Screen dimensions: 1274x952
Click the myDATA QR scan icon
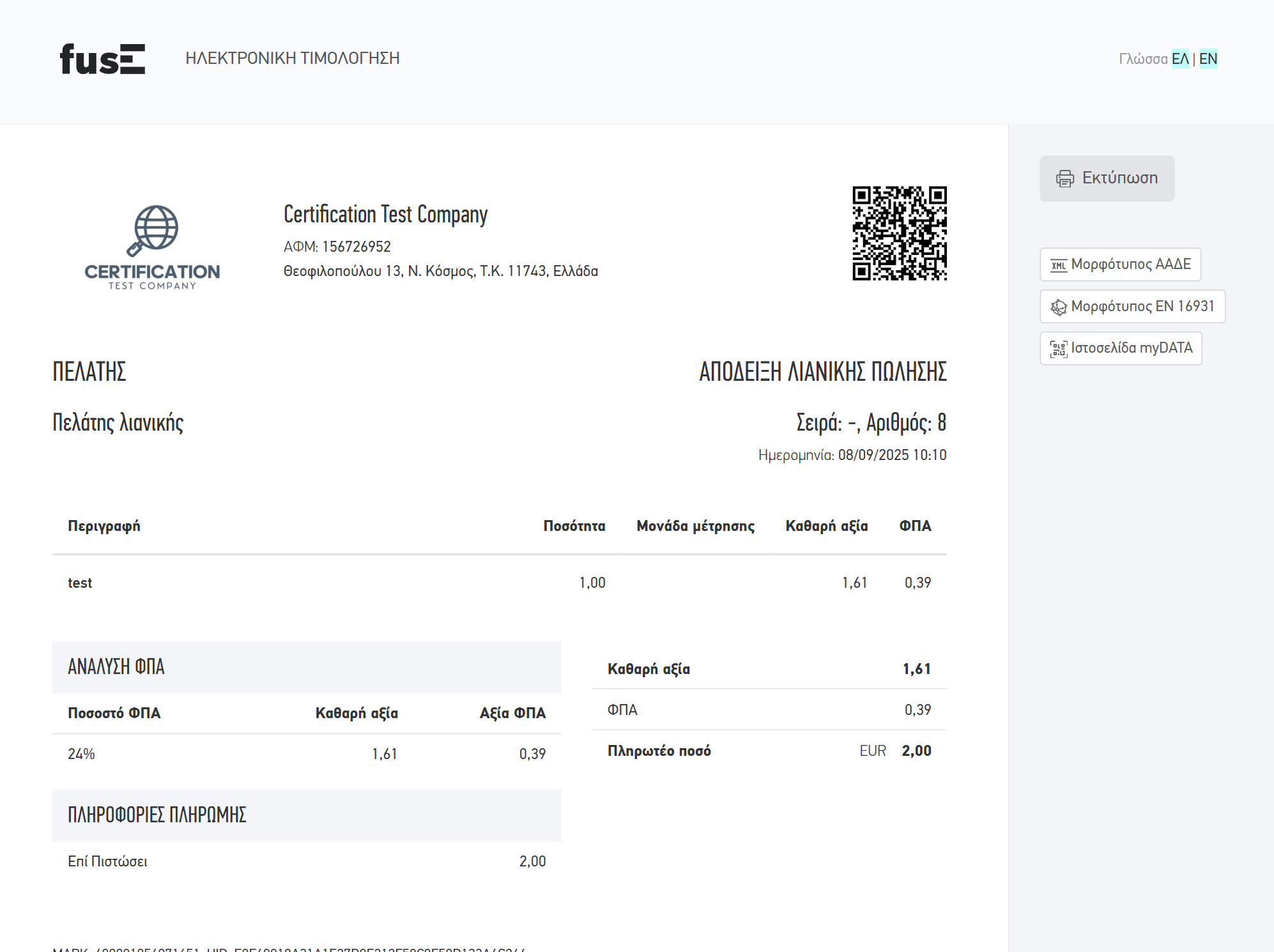[1058, 349]
